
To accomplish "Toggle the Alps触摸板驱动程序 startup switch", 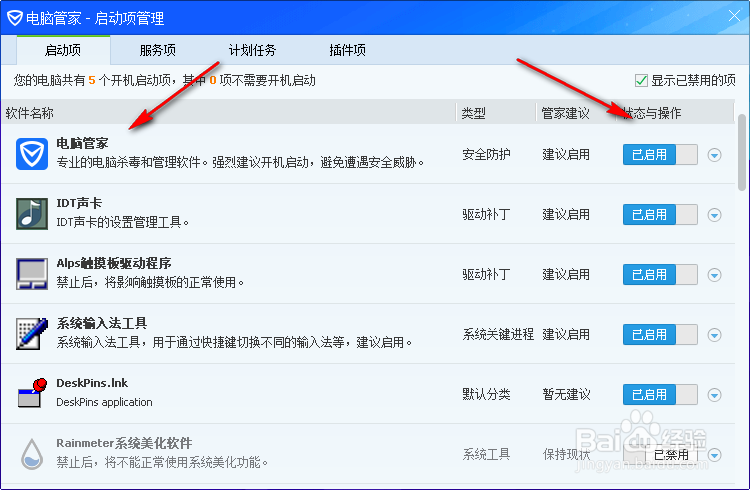I will 660,275.
